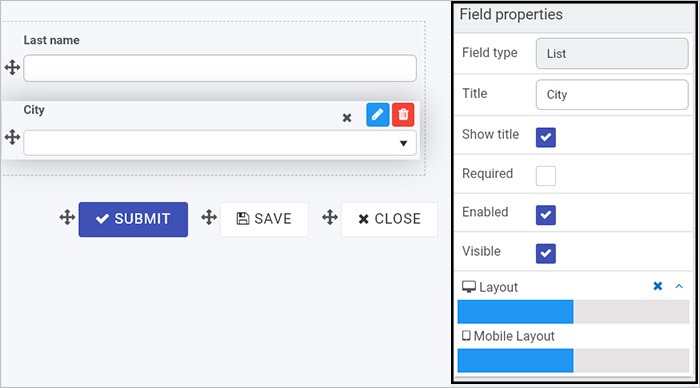Grab the move handle beside City dropdown
The image size is (700, 388).
tap(12, 137)
